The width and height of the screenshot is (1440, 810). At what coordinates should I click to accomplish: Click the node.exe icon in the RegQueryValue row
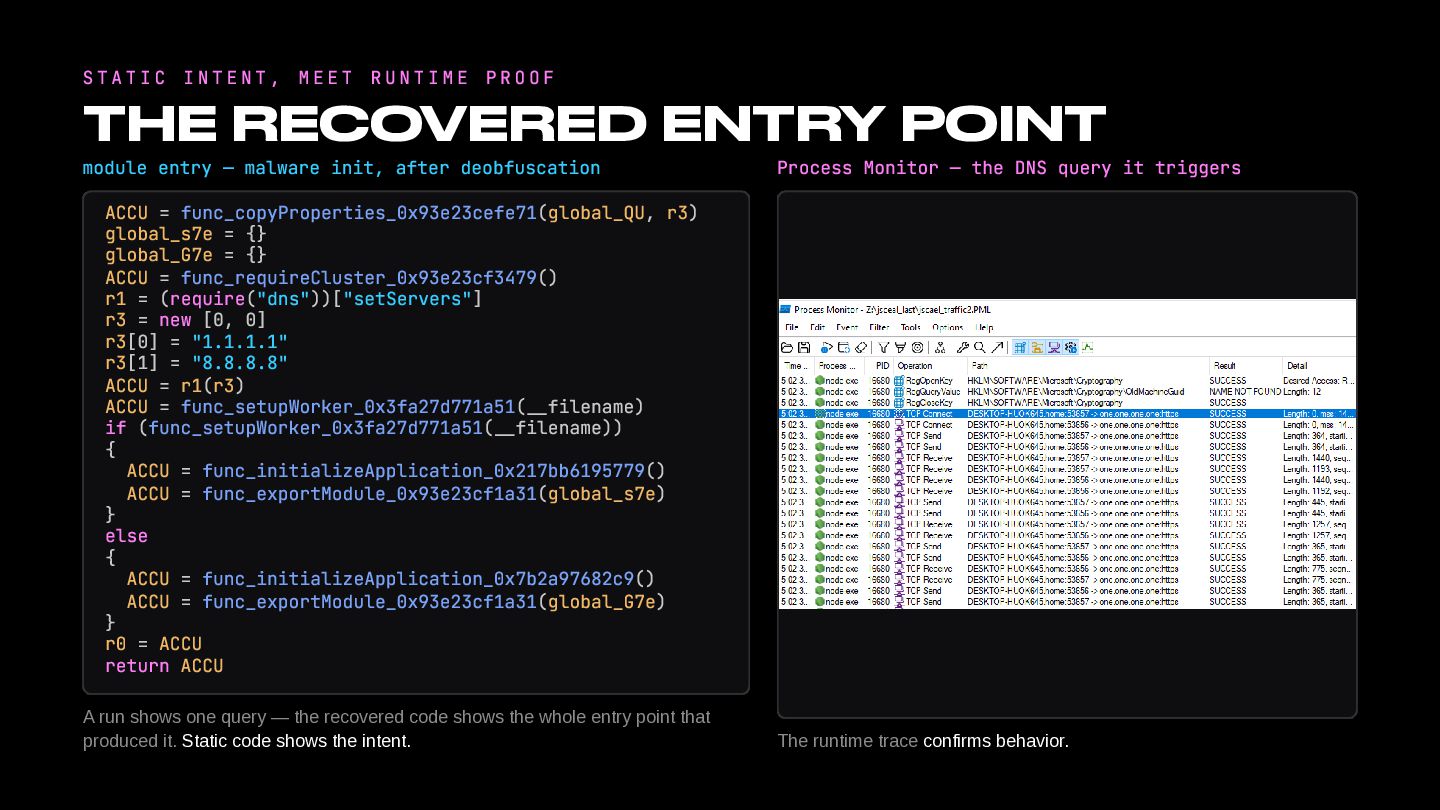coord(819,391)
